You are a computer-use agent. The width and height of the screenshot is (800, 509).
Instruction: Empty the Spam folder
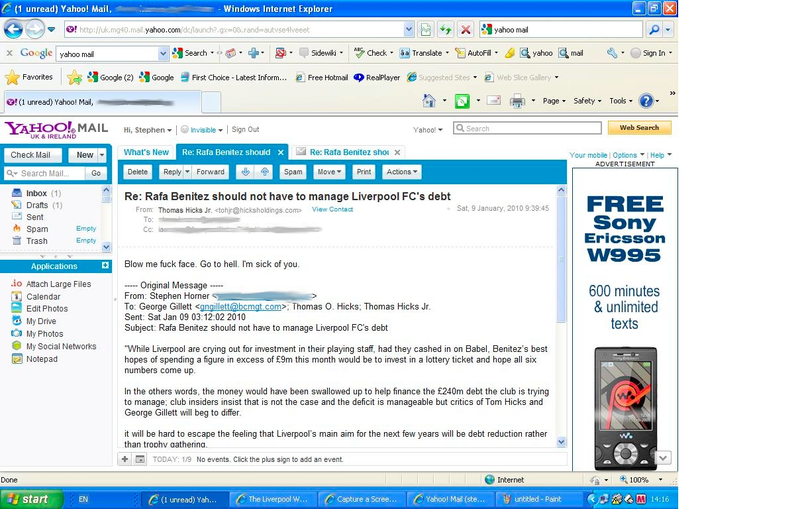[x=86, y=228]
